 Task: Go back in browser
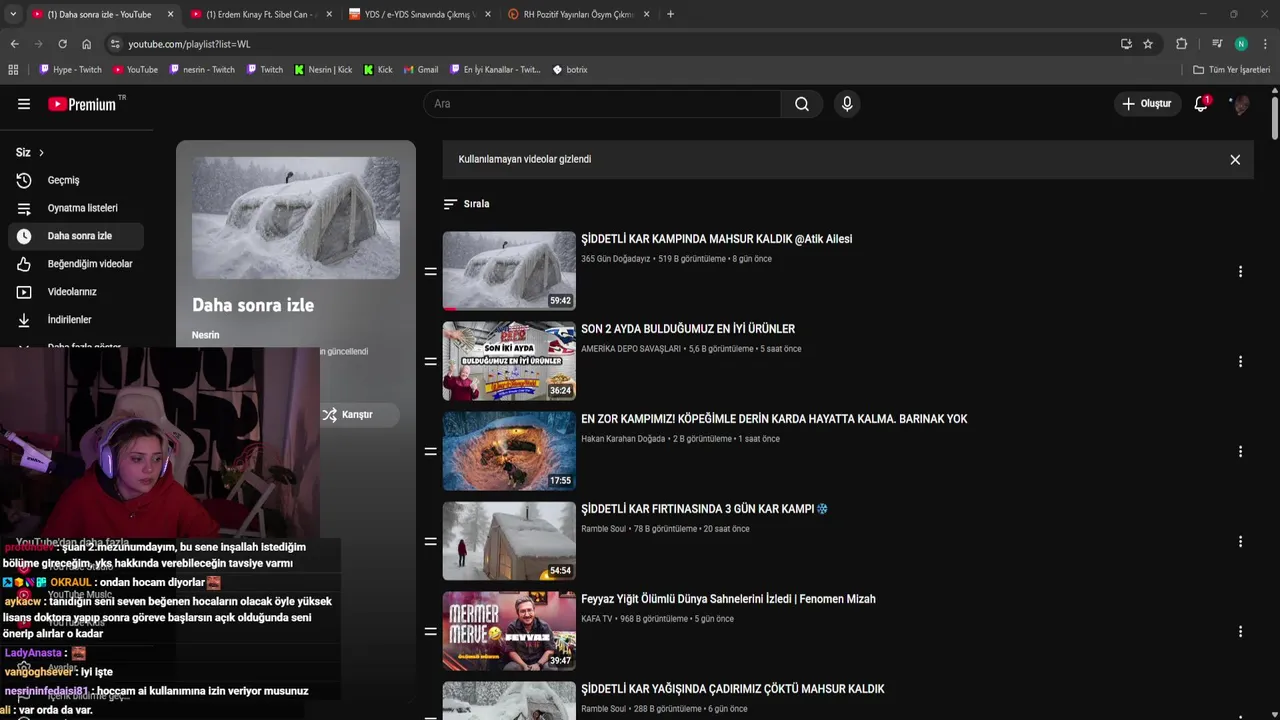[x=14, y=44]
